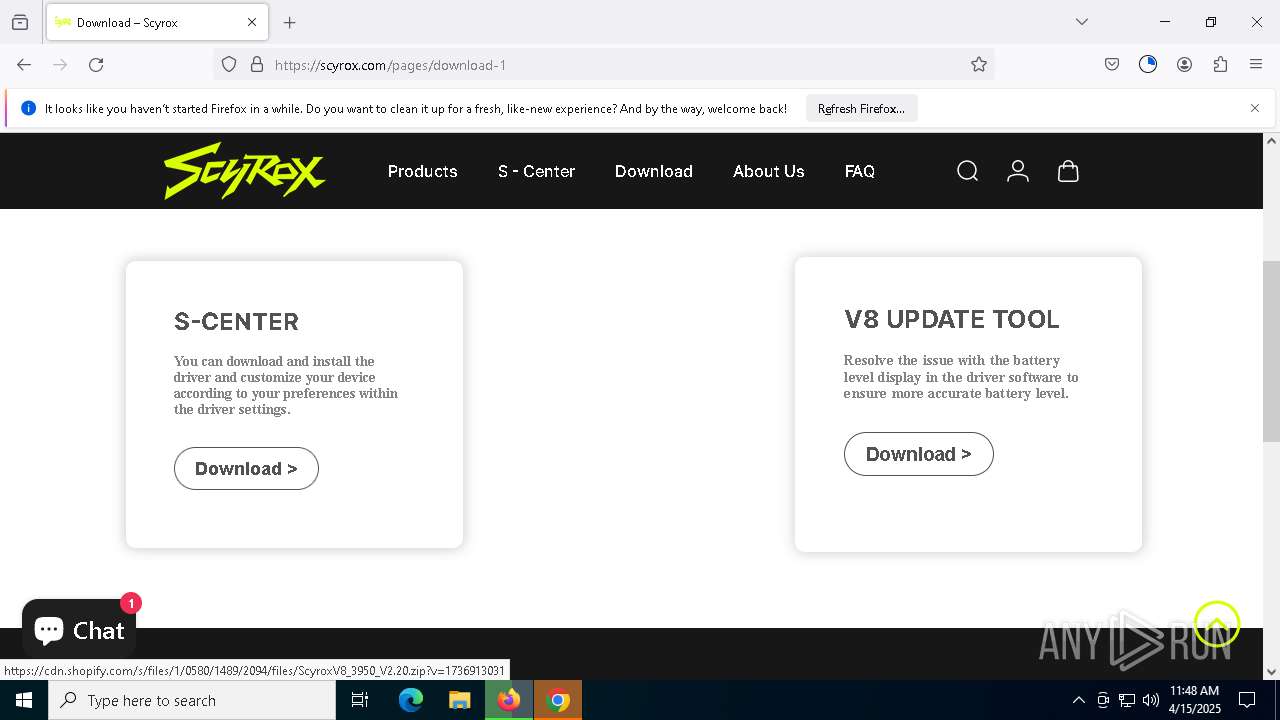
Task: Open the Download menu item
Action: (x=654, y=171)
